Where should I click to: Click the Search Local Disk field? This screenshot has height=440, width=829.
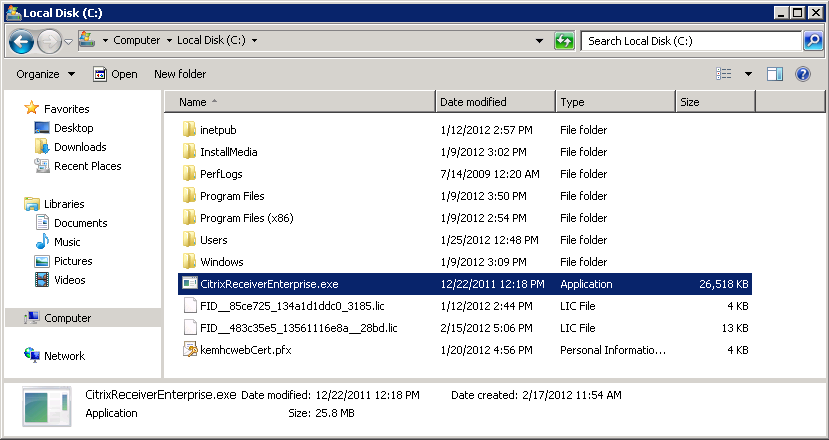tap(692, 41)
